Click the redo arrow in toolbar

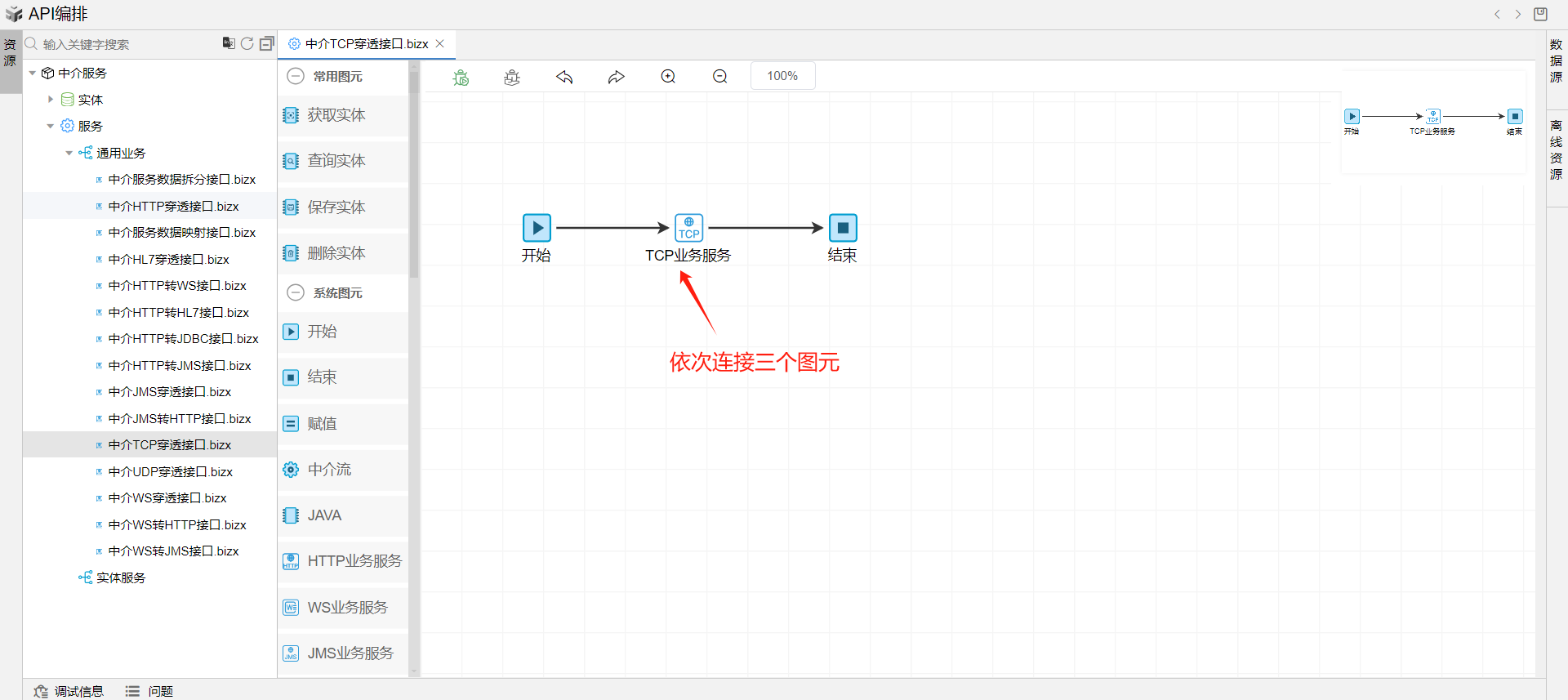pyautogui.click(x=616, y=77)
